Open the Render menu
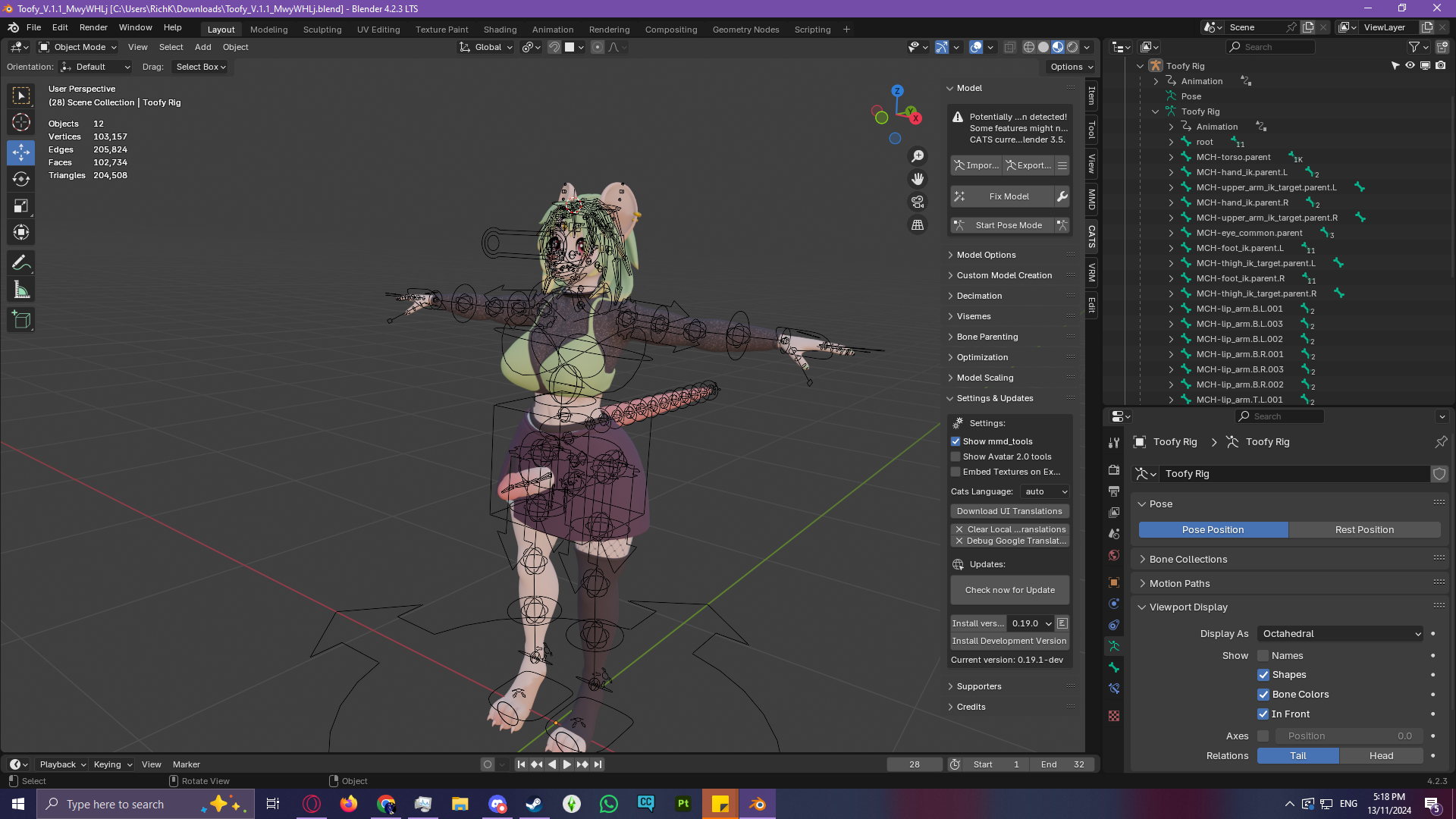 93,27
